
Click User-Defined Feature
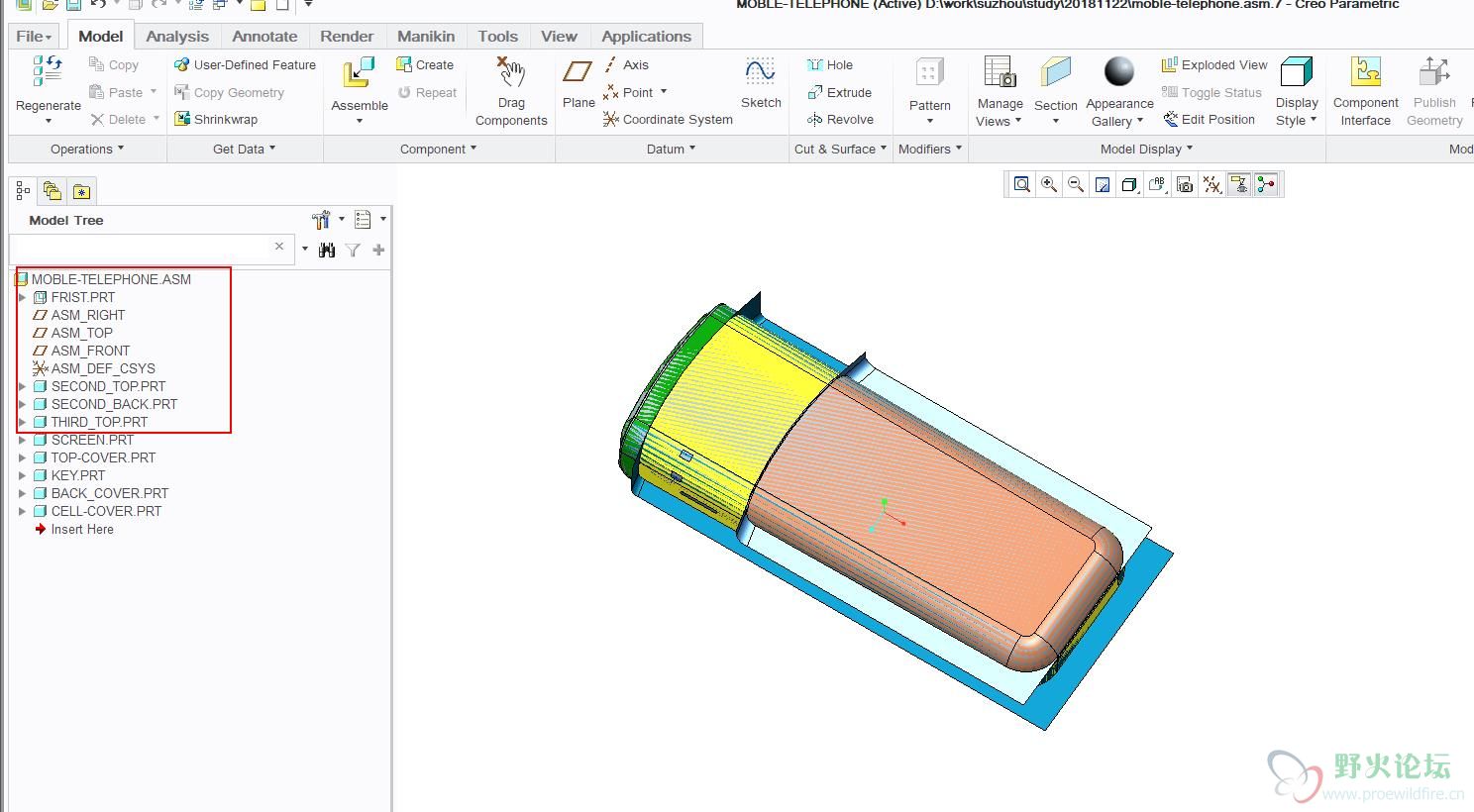tap(245, 64)
